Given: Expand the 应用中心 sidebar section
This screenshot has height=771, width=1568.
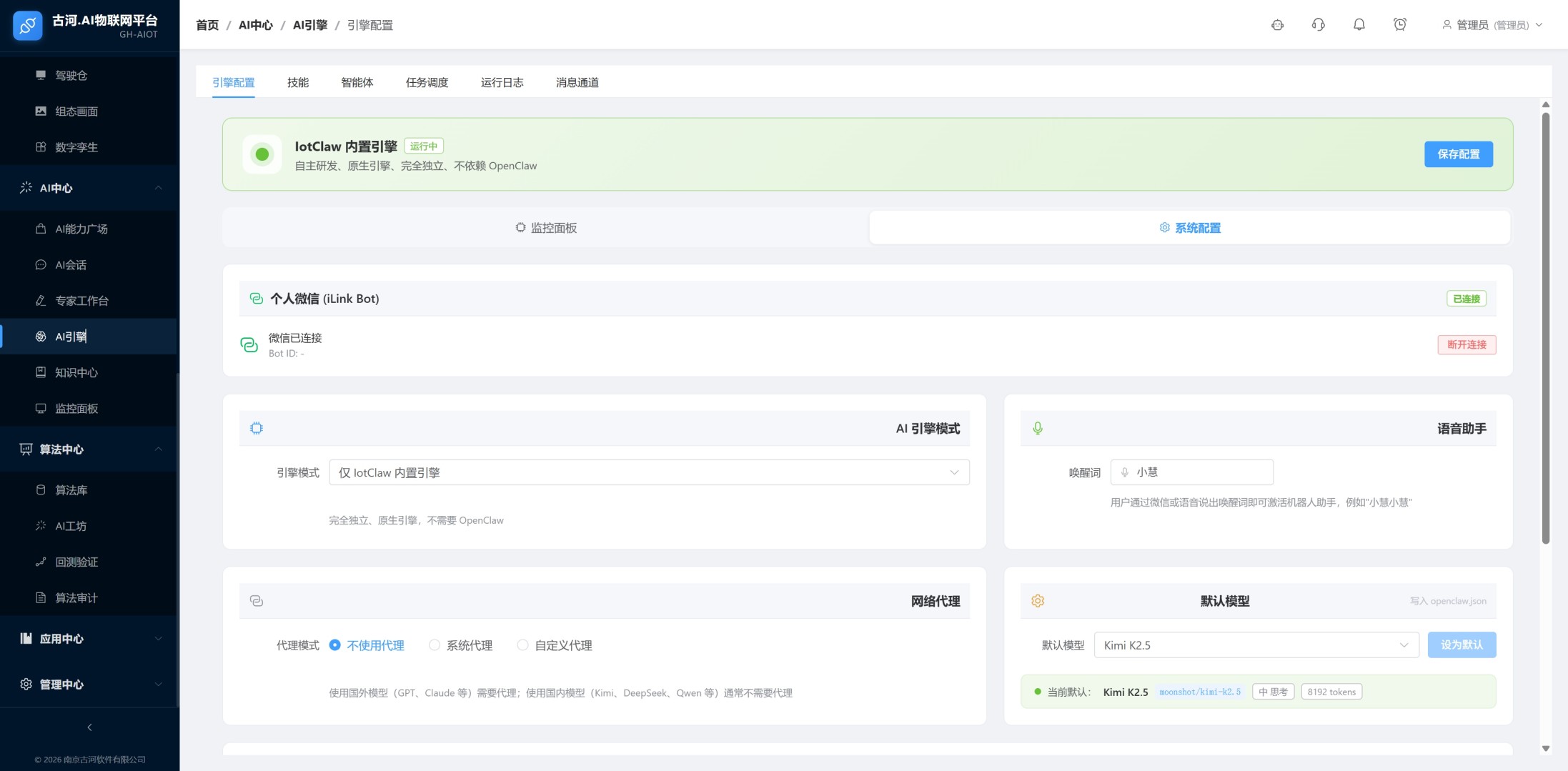Looking at the screenshot, I should pyautogui.click(x=89, y=639).
